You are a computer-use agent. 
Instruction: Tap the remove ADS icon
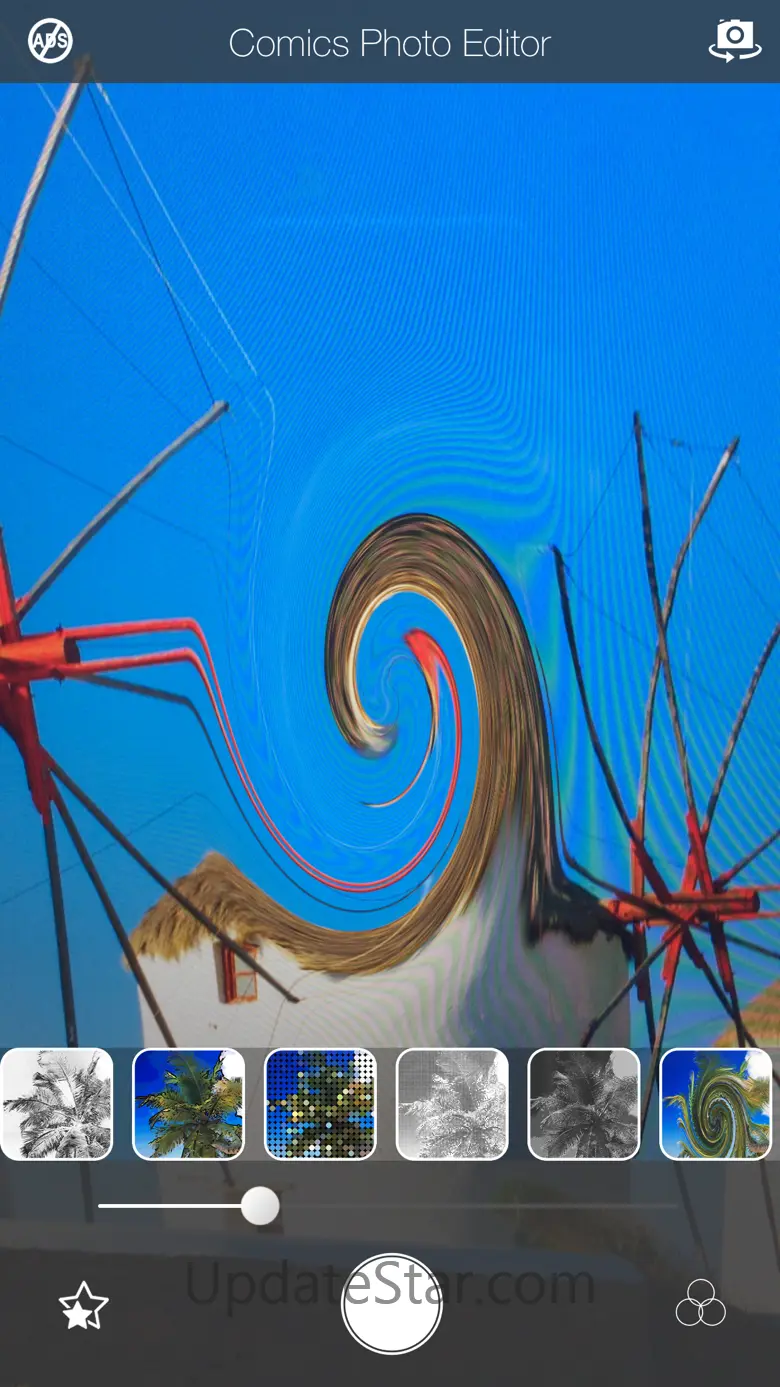click(50, 41)
